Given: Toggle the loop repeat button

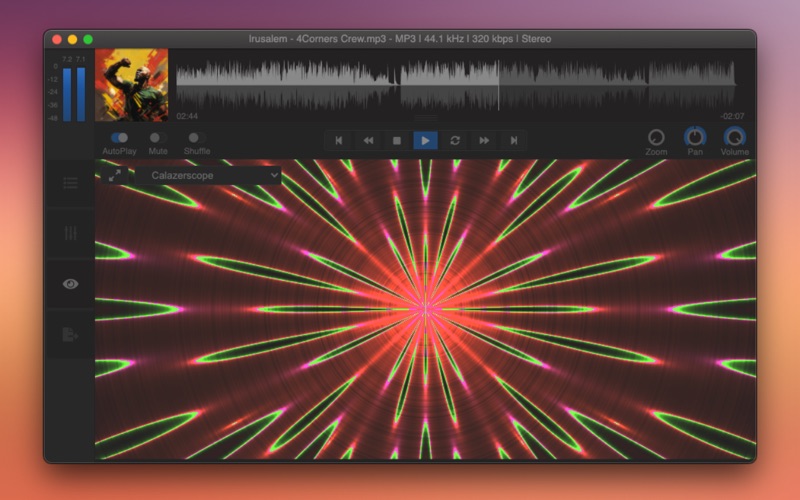Looking at the screenshot, I should point(455,140).
